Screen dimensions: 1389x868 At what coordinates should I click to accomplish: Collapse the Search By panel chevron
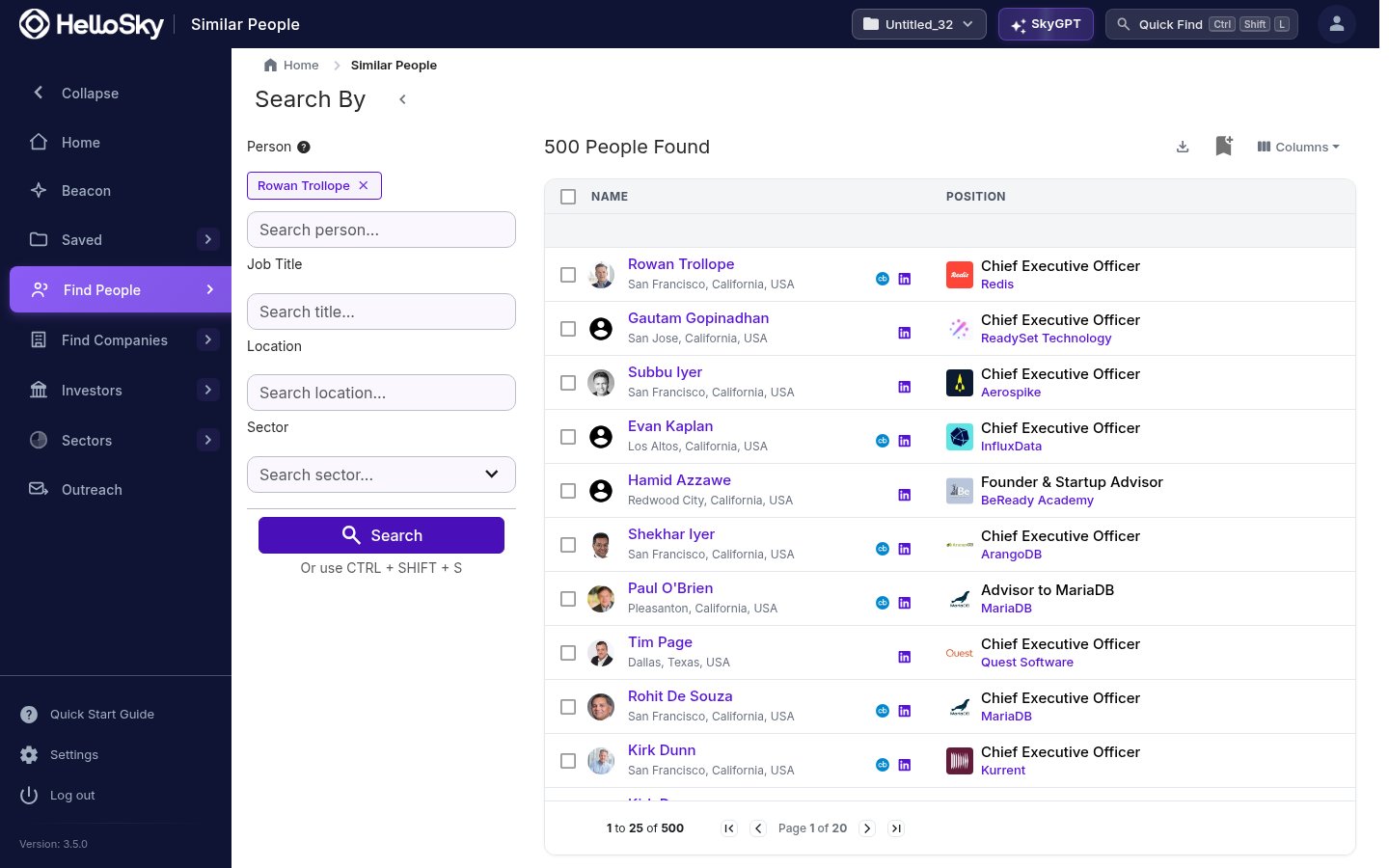(402, 99)
